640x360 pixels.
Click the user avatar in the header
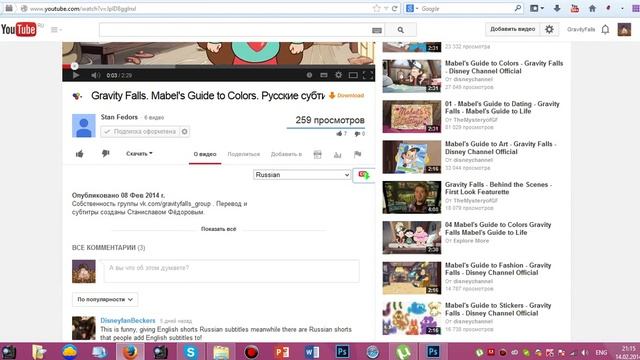624,29
